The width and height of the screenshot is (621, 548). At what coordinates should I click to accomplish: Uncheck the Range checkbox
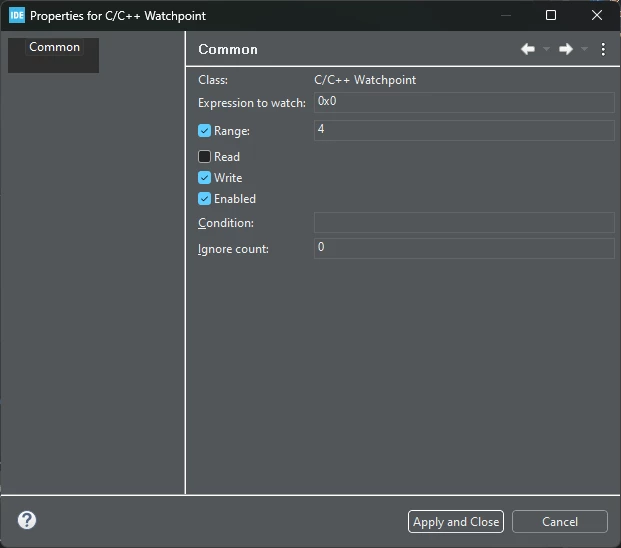[204, 131]
